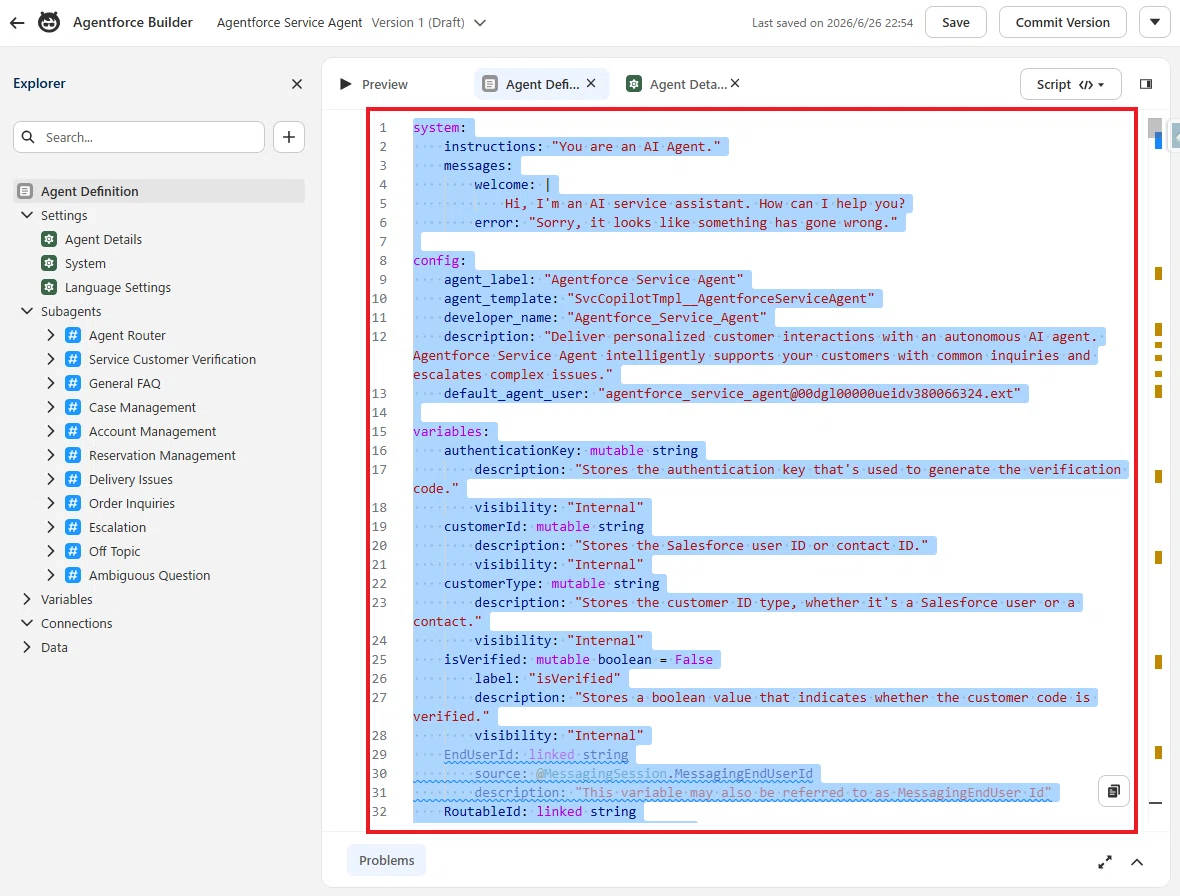Click the Language Settings gear icon
This screenshot has height=896, width=1180.
point(49,287)
